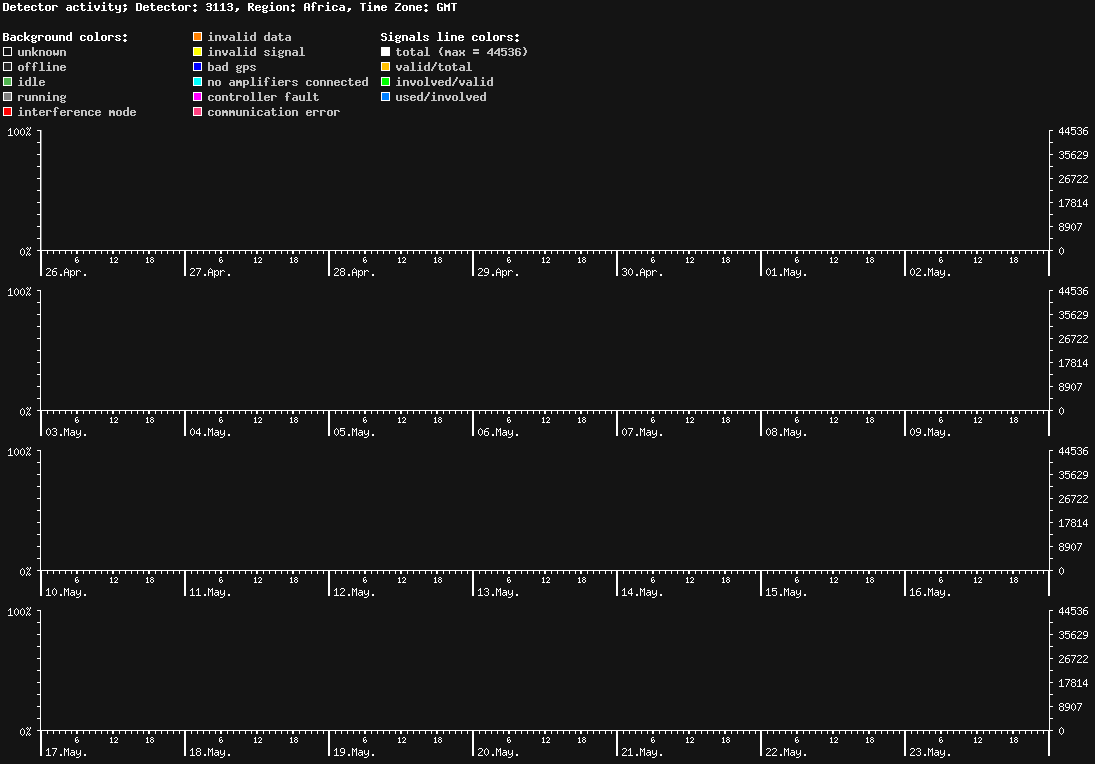Click the '26.Apr.' date marker
Image resolution: width=1095 pixels, height=764 pixels.
click(x=66, y=272)
